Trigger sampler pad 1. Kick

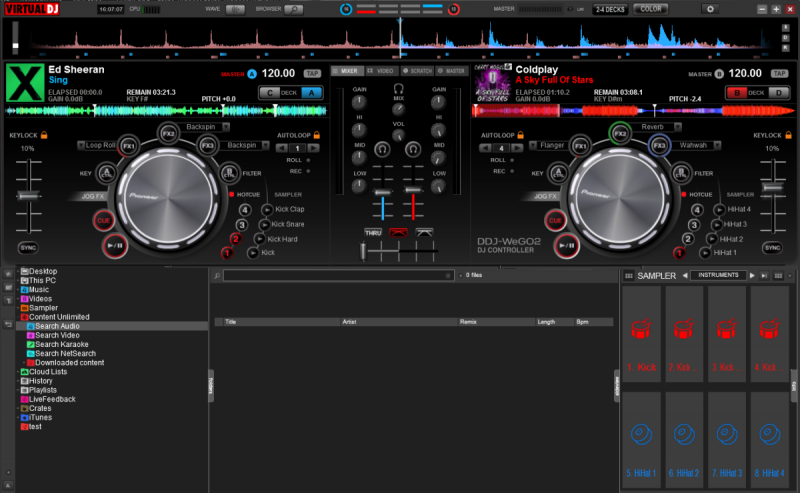pyautogui.click(x=641, y=334)
